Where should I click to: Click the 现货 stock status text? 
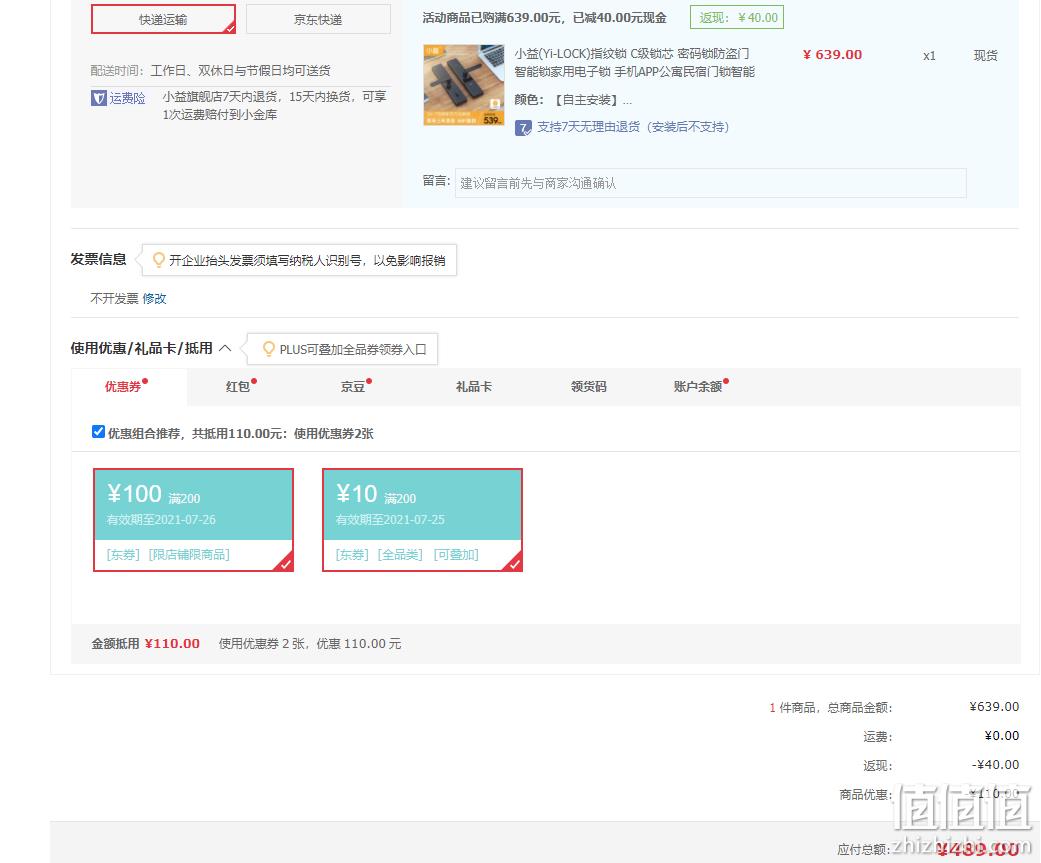click(x=986, y=56)
